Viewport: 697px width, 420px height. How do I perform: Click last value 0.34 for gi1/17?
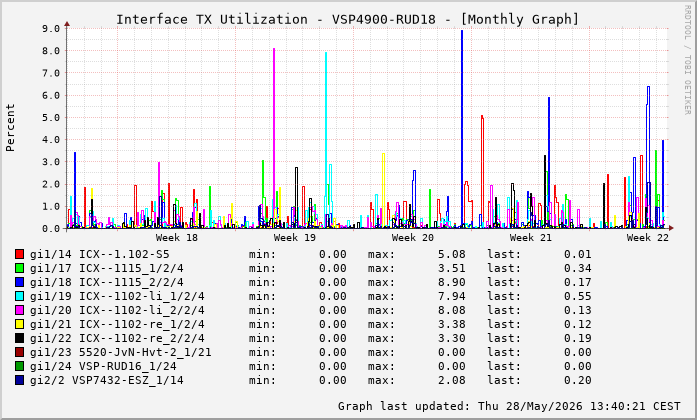(578, 268)
